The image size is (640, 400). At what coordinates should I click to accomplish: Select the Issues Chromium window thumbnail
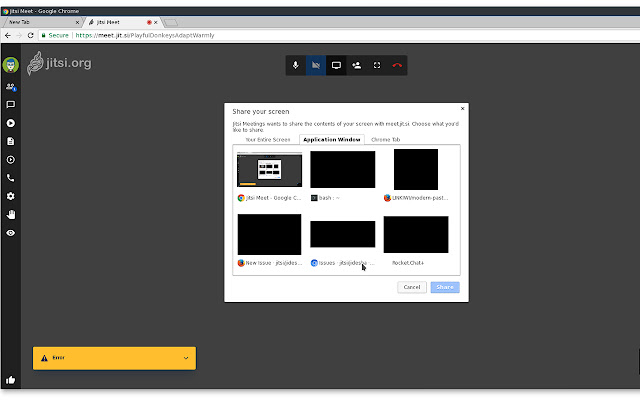pos(342,234)
